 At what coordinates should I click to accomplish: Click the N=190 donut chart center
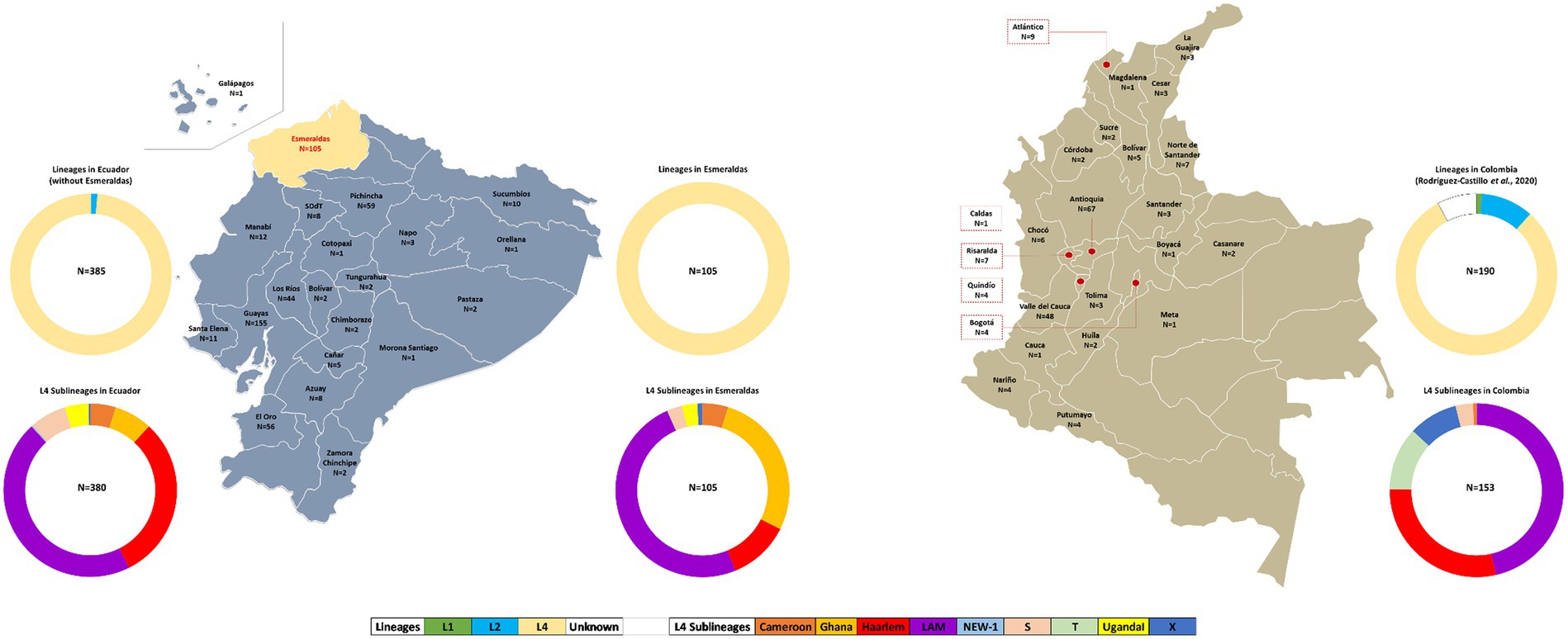click(x=1480, y=271)
